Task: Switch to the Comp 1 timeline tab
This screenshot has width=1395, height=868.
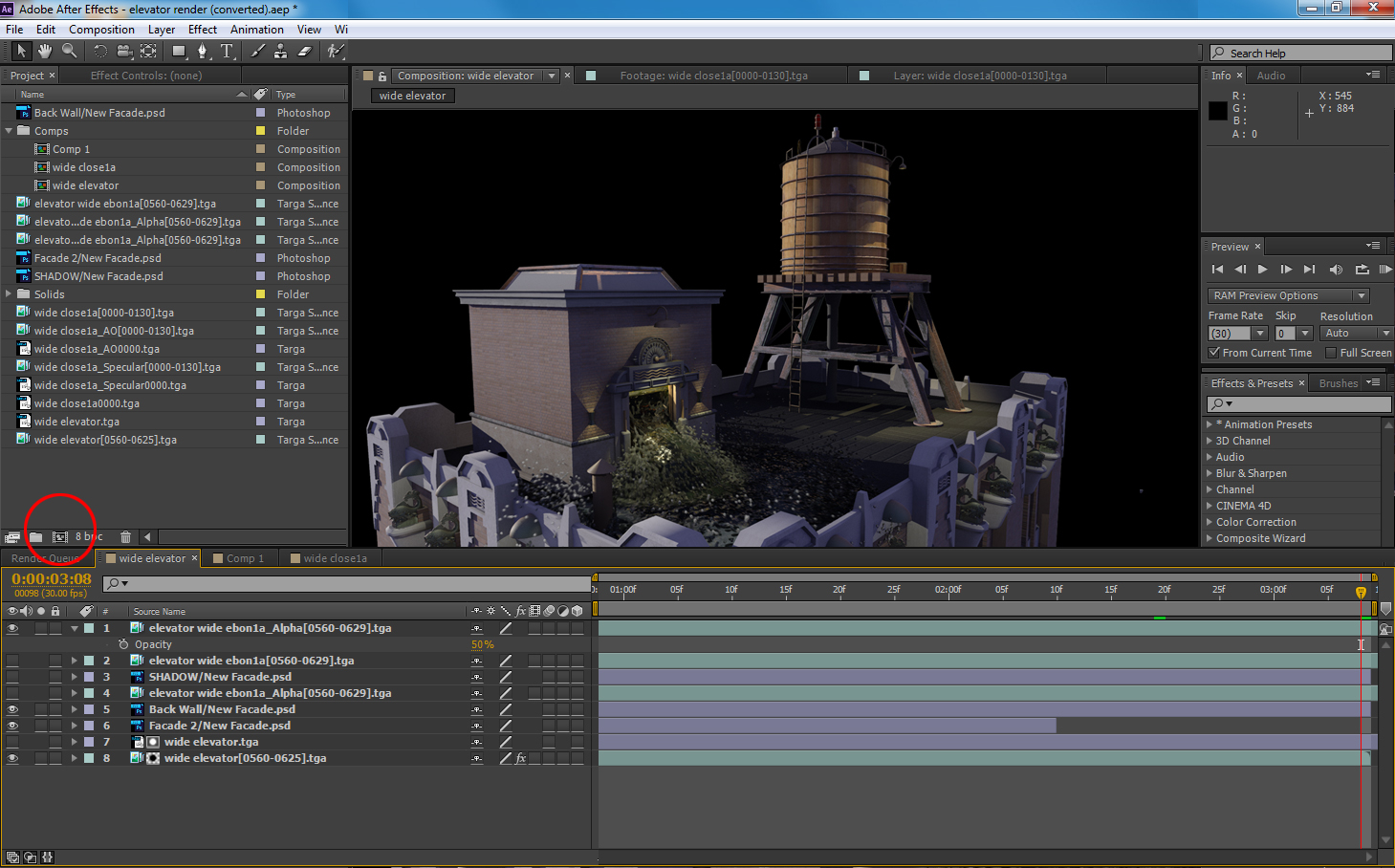Action: (244, 558)
